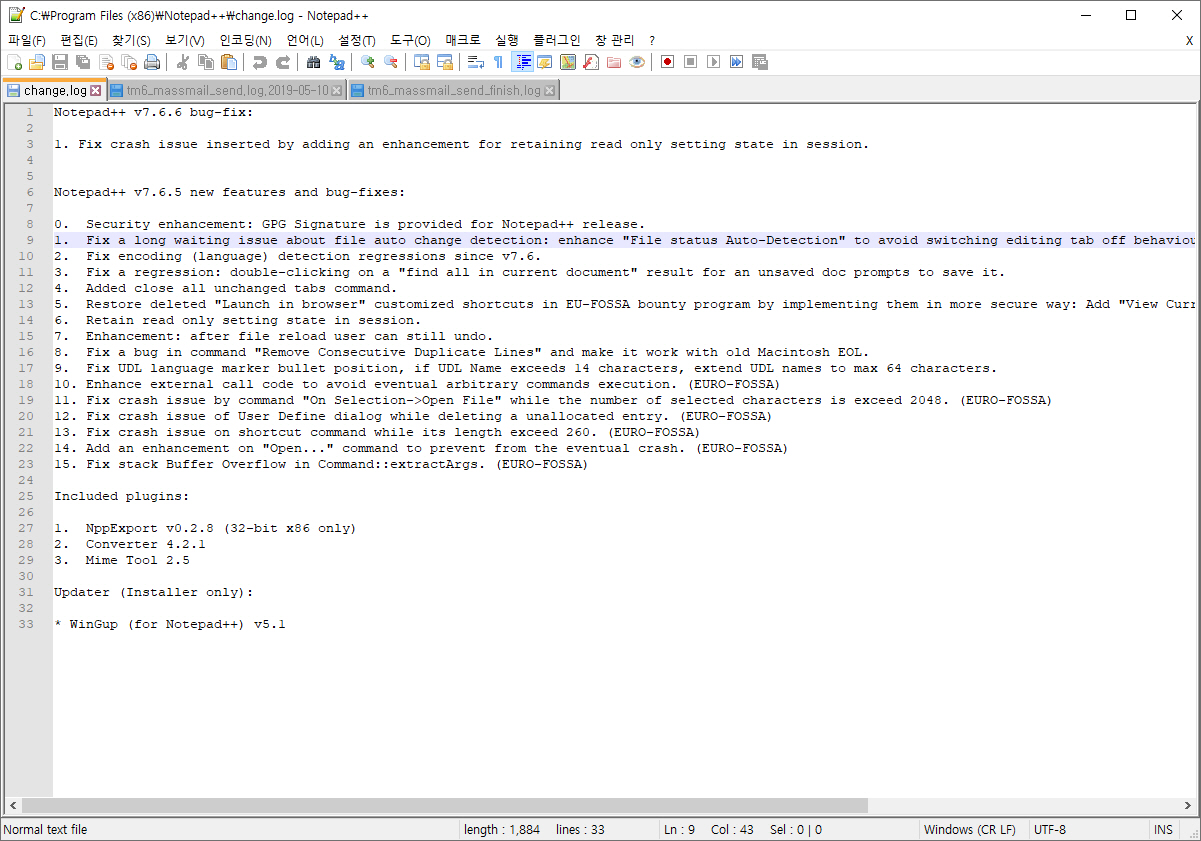Open the 매크로 menu
The width and height of the screenshot is (1201, 841).
463,40
